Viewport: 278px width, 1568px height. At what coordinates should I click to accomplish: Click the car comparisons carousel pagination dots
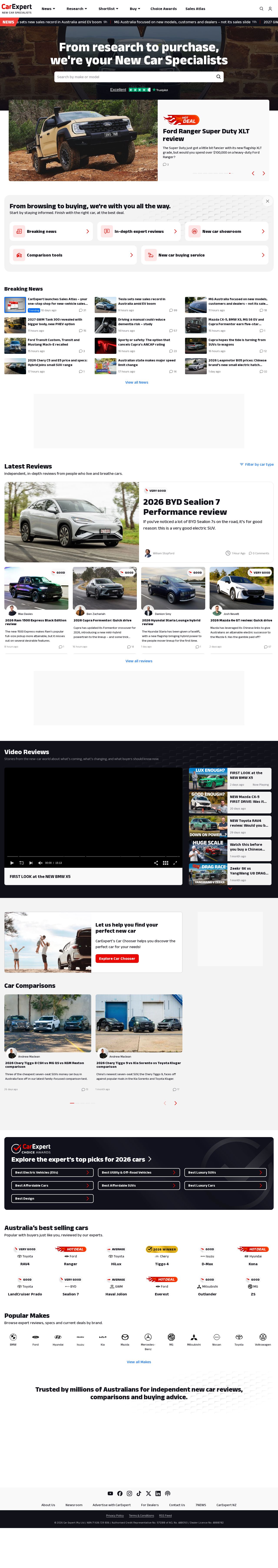coord(82,1103)
